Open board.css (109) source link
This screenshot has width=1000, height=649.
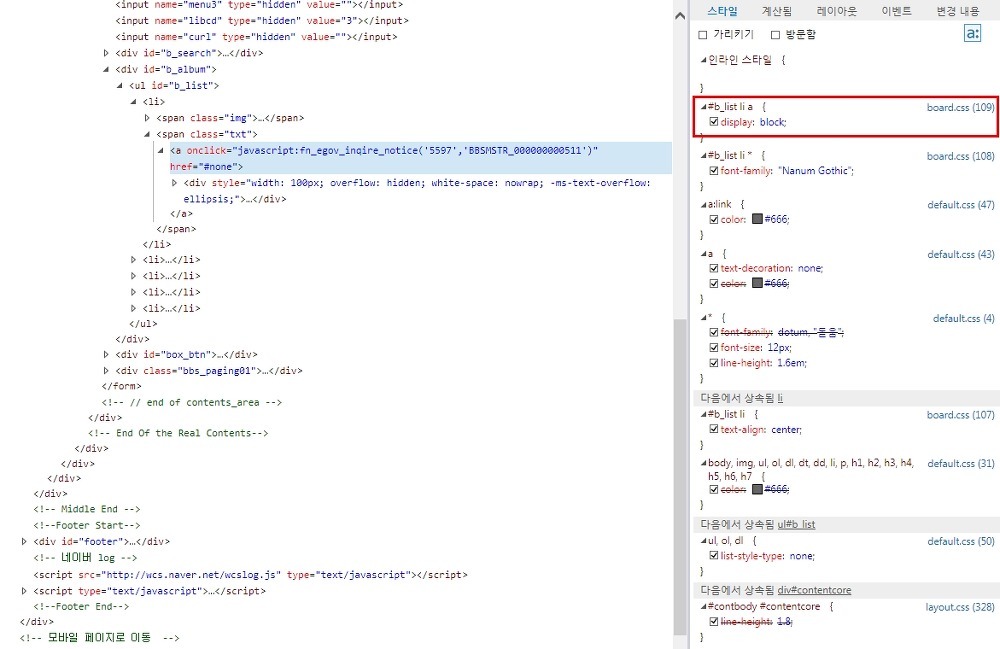coord(960,107)
